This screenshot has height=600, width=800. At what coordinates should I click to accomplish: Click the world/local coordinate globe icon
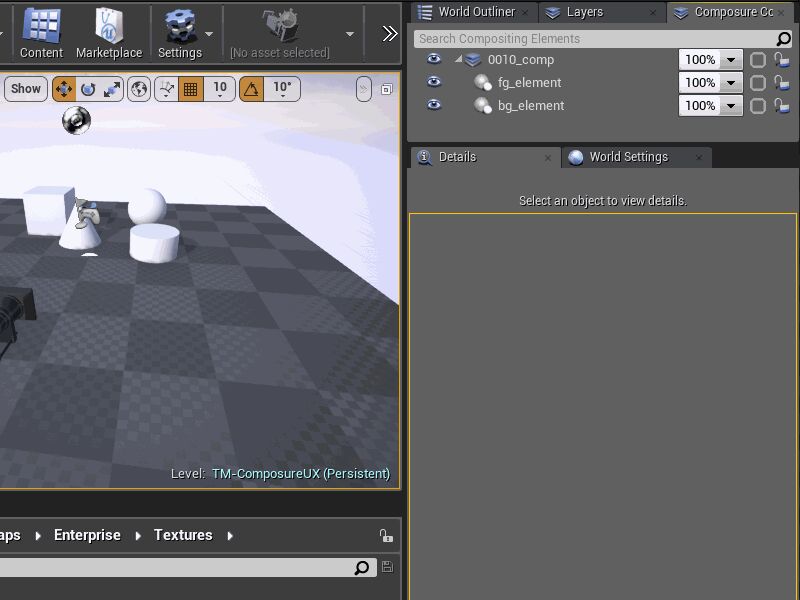pyautogui.click(x=137, y=89)
